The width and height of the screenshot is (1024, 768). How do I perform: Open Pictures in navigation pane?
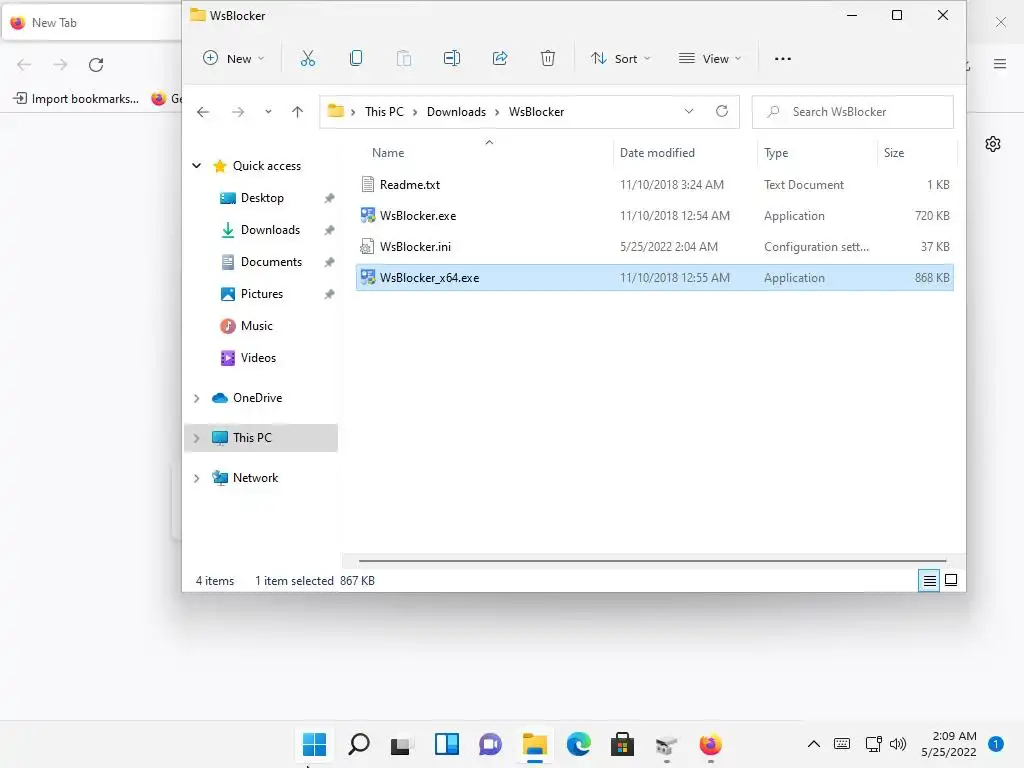pyautogui.click(x=261, y=294)
